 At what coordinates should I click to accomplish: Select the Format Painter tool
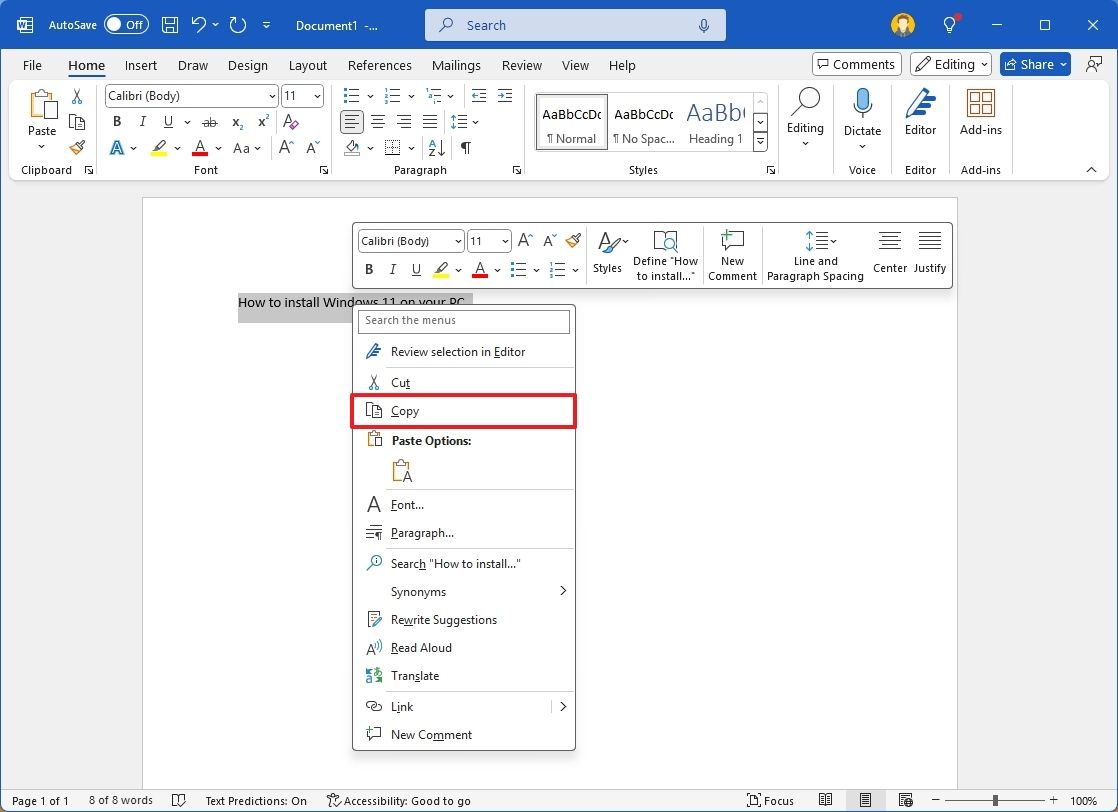[x=77, y=147]
